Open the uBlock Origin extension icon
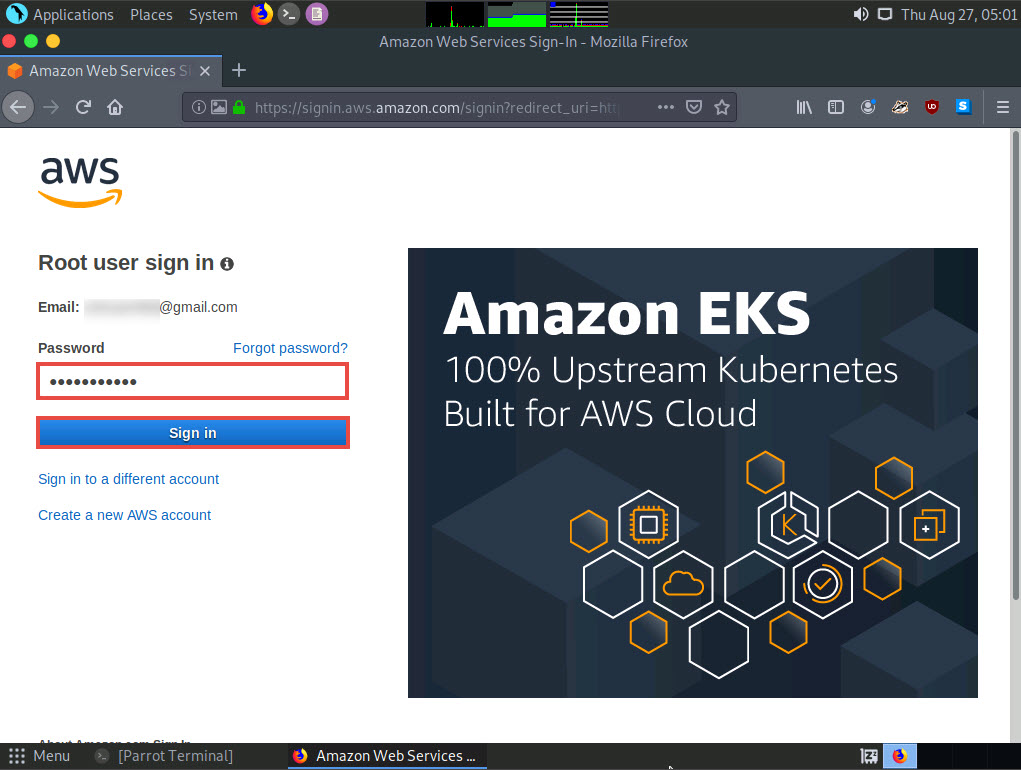Viewport: 1021px width, 770px height. (x=932, y=107)
